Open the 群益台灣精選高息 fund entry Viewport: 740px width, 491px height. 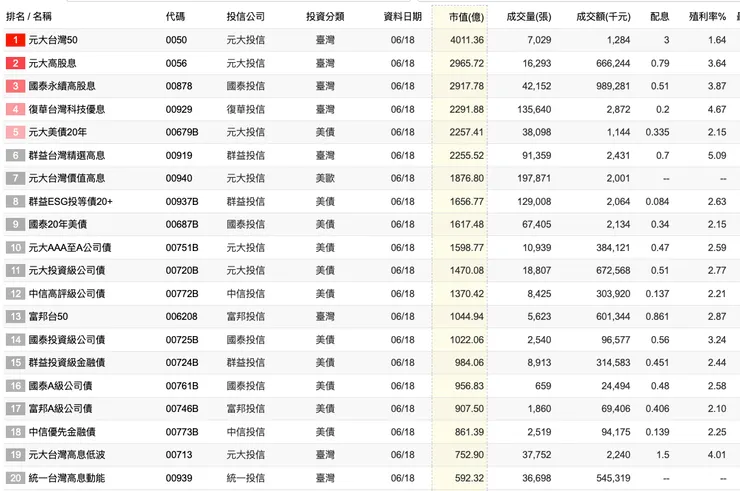(67, 155)
